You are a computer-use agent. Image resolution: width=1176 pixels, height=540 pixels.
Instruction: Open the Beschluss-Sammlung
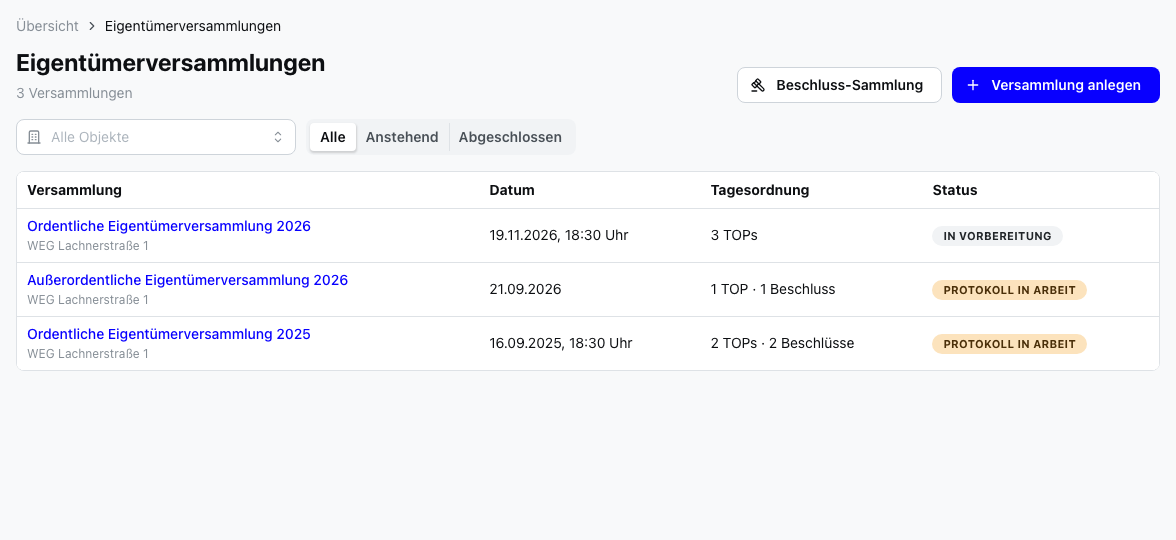pyautogui.click(x=839, y=85)
